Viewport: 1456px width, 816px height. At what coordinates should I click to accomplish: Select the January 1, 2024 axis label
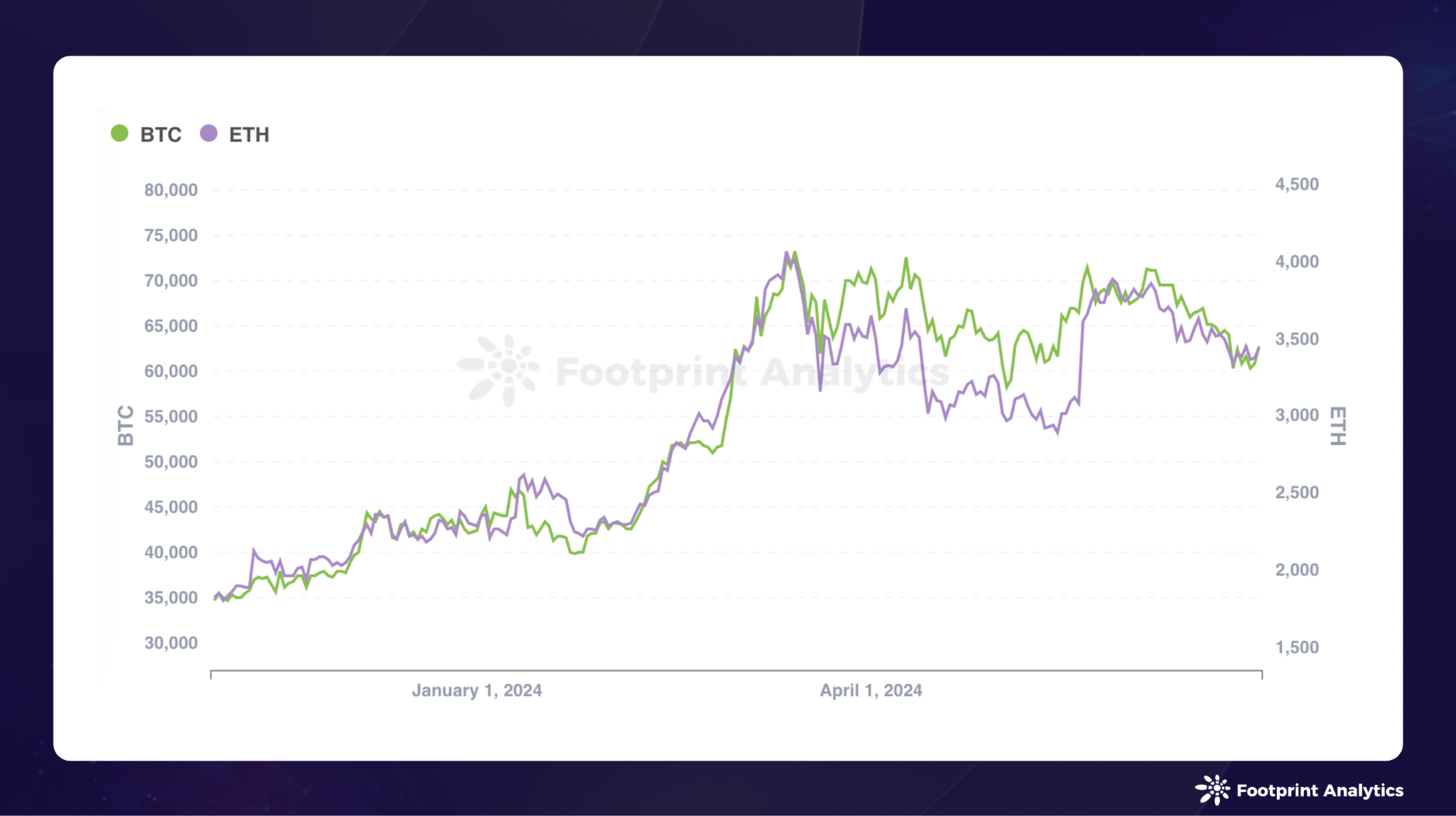(476, 690)
